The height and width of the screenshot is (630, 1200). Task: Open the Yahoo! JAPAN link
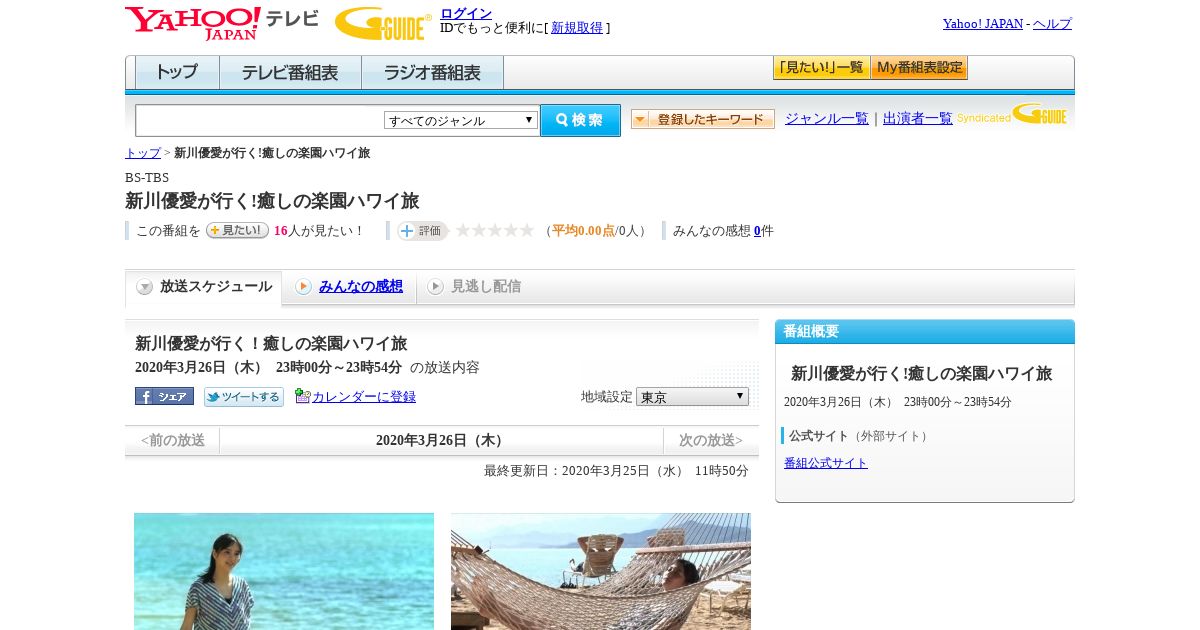pyautogui.click(x=983, y=24)
